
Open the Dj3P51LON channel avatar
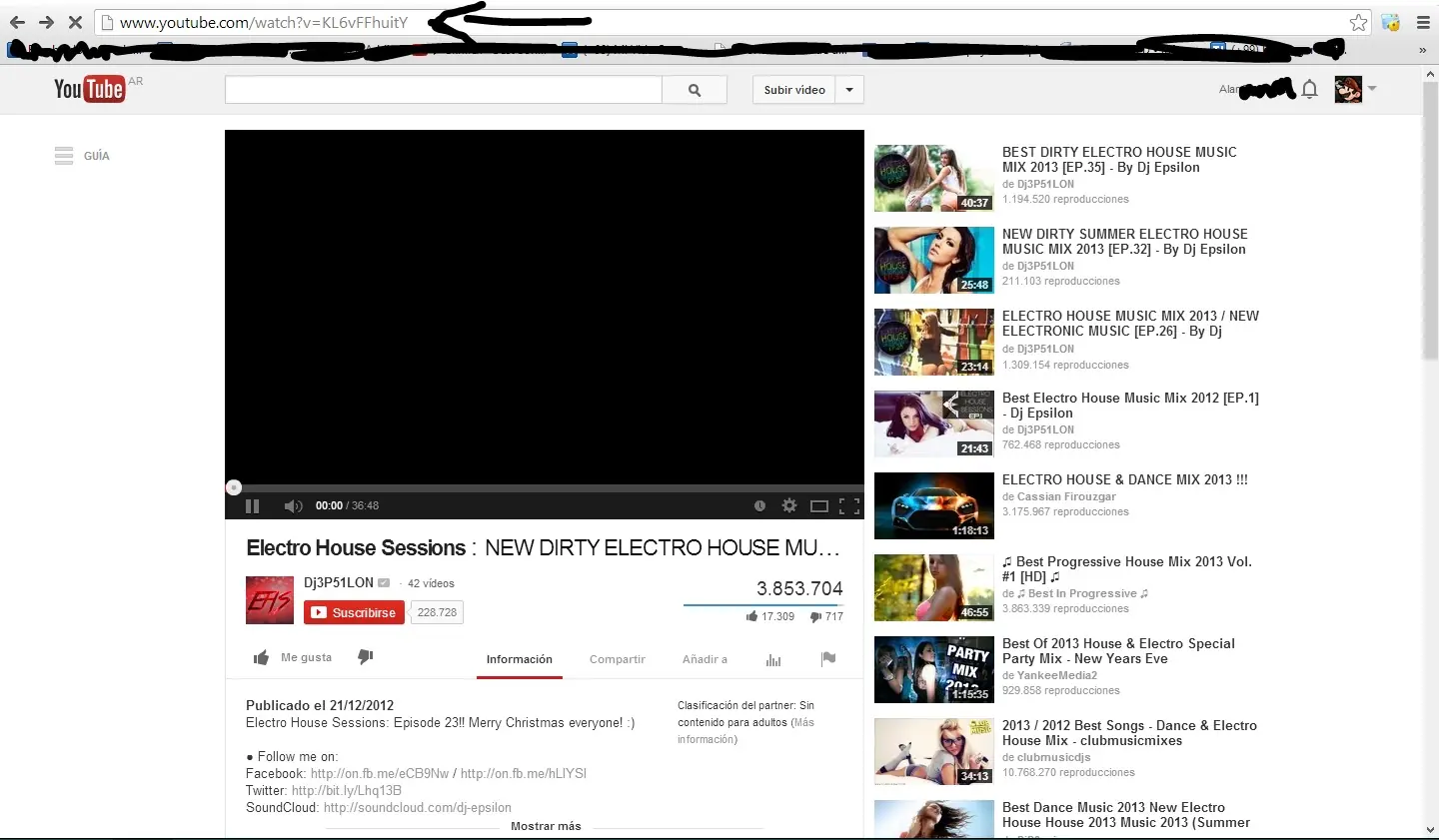[x=270, y=600]
